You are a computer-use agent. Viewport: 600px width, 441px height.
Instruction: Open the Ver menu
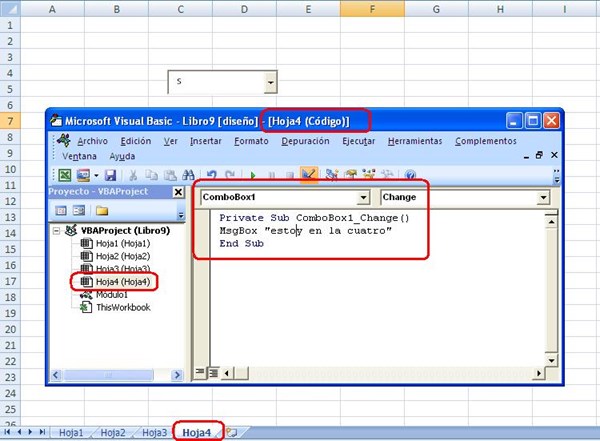click(x=171, y=141)
